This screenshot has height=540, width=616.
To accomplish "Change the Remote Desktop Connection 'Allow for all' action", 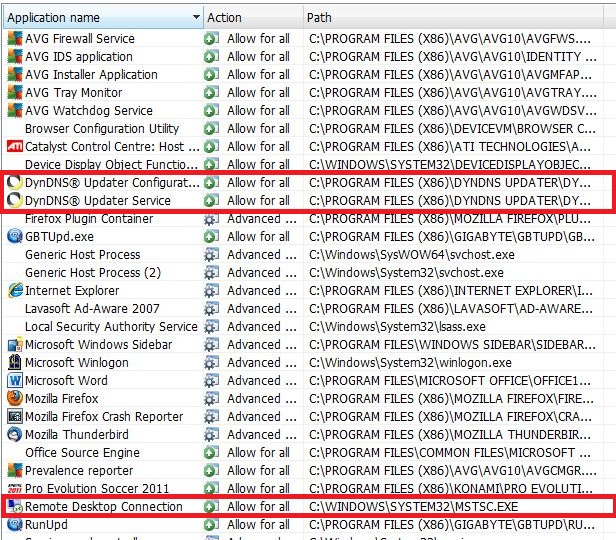I will 258,507.
